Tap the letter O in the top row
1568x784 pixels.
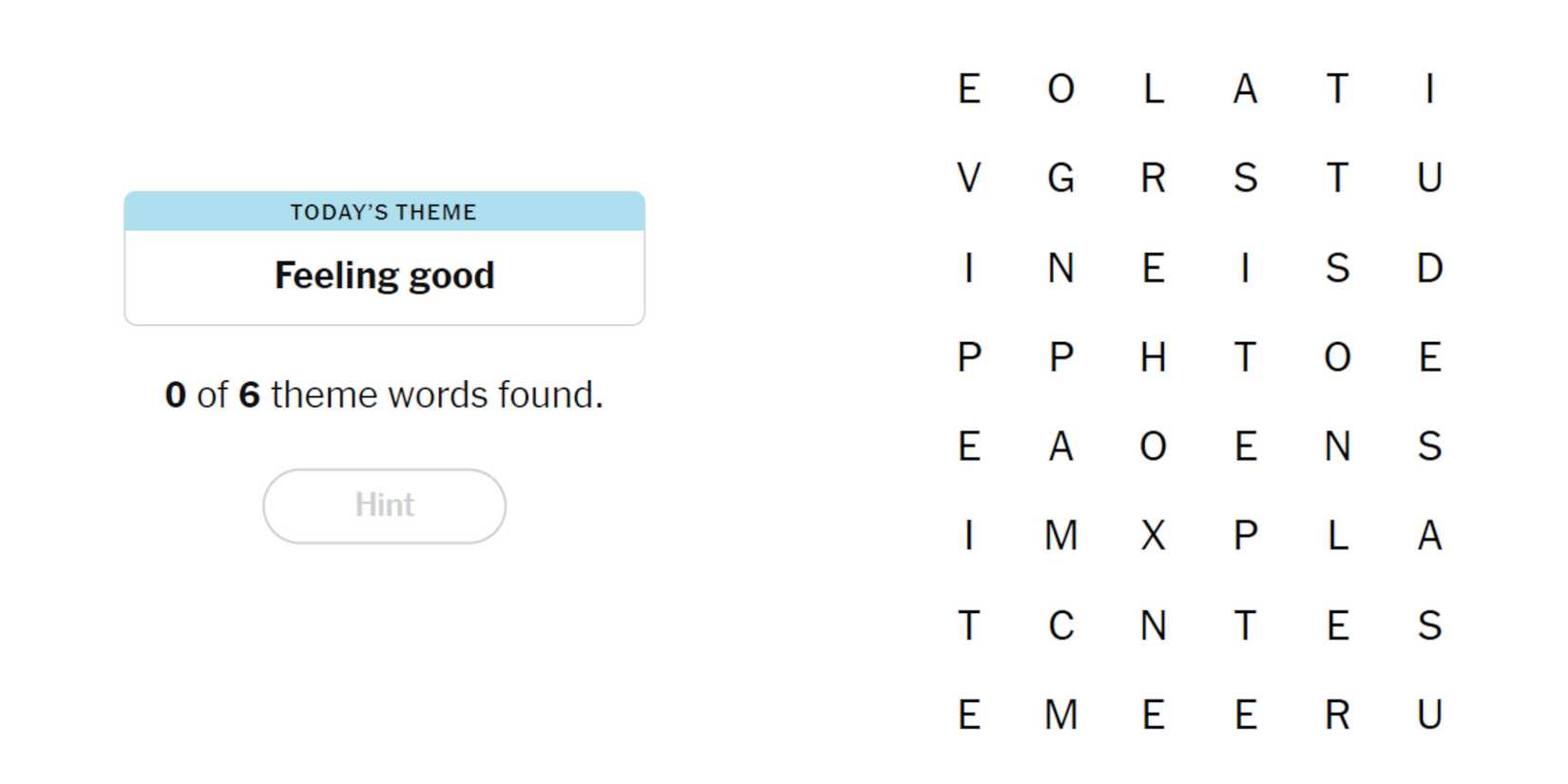coord(1061,89)
